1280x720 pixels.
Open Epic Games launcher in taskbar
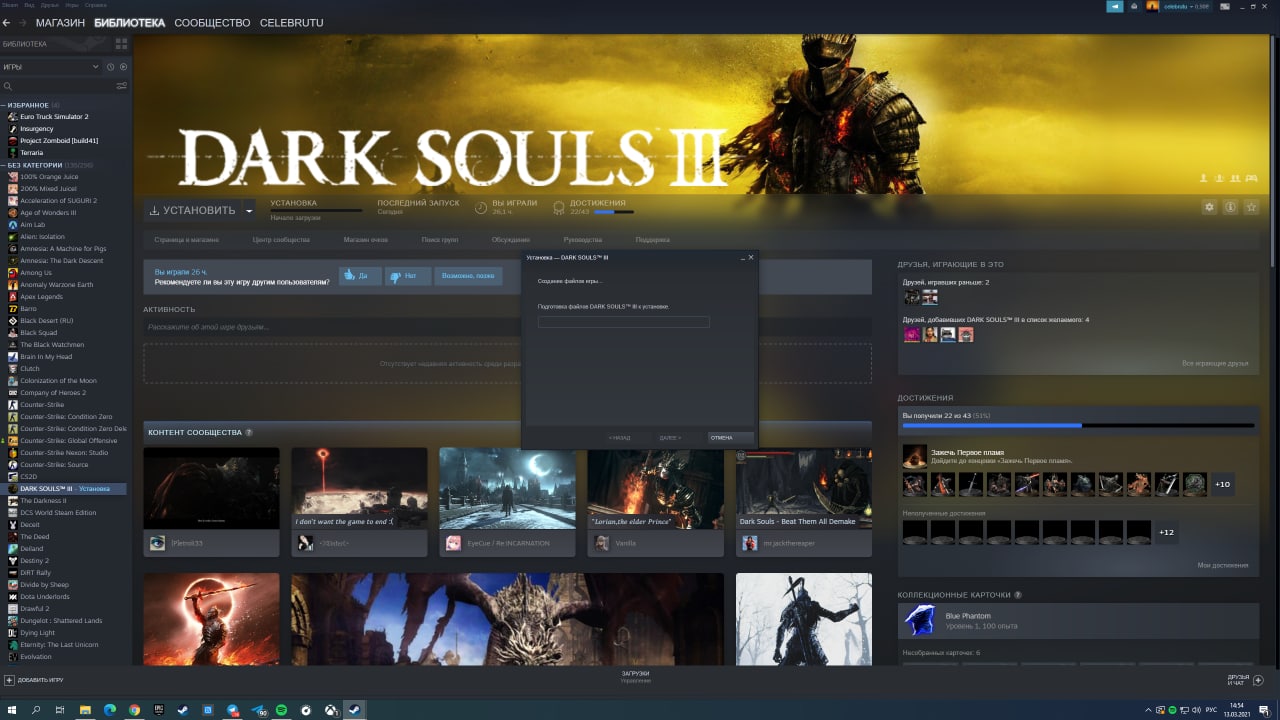[x=159, y=709]
